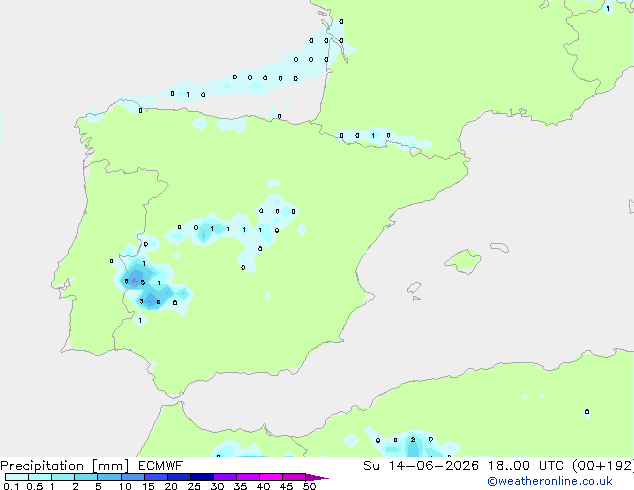The height and width of the screenshot is (490, 634).
Task: Select the 0.5–1 mm legend color box
Action: coord(40,477)
